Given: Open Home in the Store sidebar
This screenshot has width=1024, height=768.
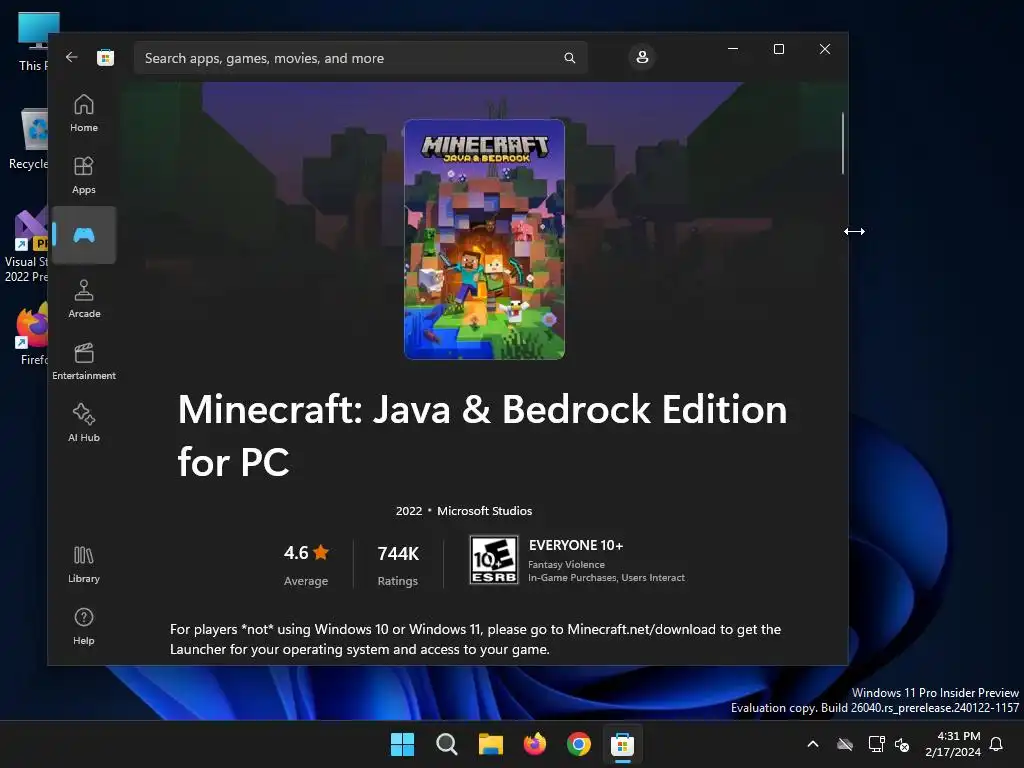Looking at the screenshot, I should click(84, 113).
